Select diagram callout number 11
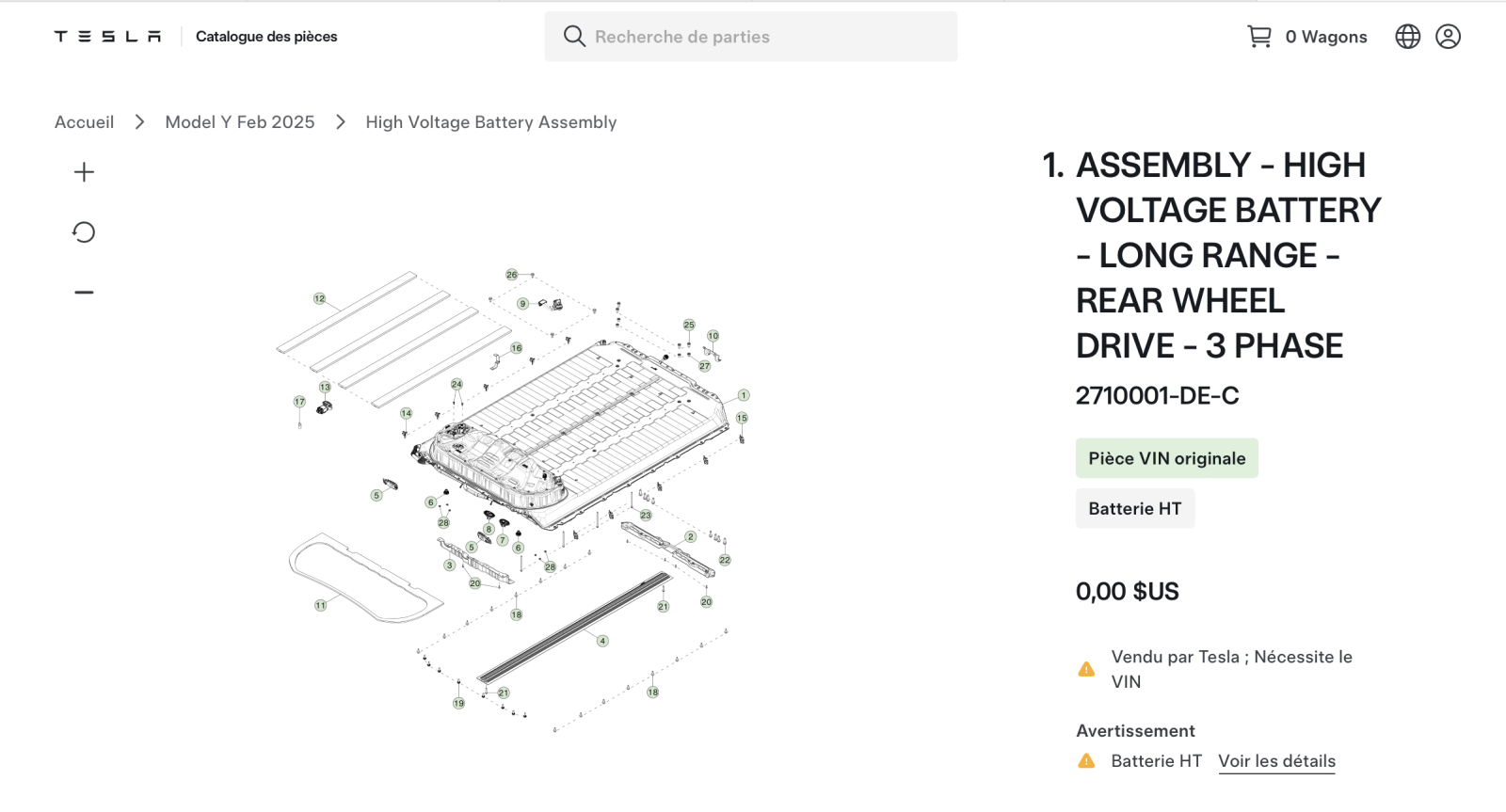Viewport: 1506px width, 812px height. click(x=321, y=606)
